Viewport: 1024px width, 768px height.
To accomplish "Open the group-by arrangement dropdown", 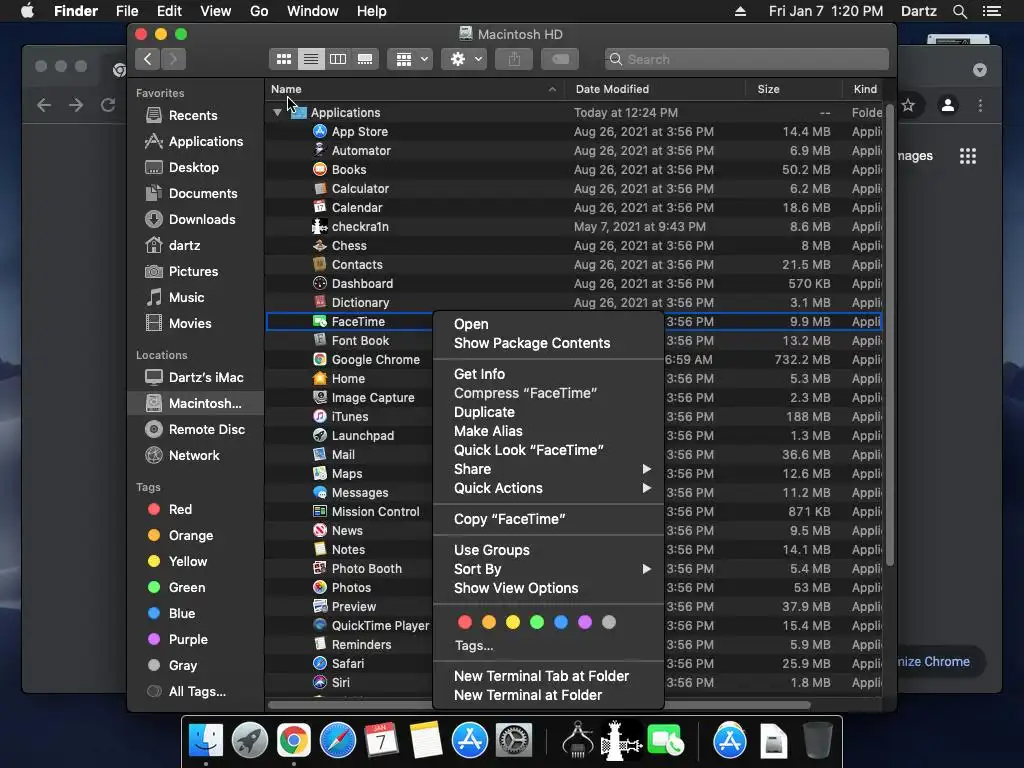I will coord(410,59).
